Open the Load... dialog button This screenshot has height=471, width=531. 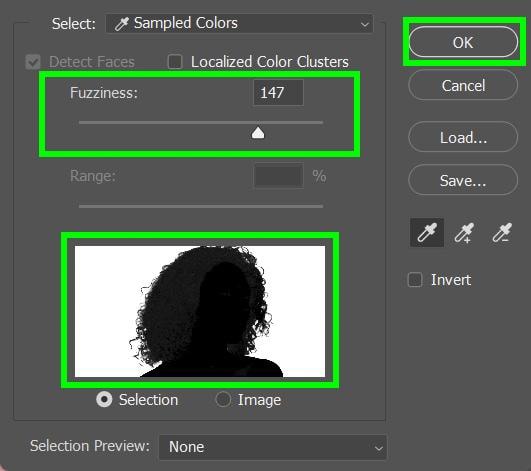click(x=463, y=137)
